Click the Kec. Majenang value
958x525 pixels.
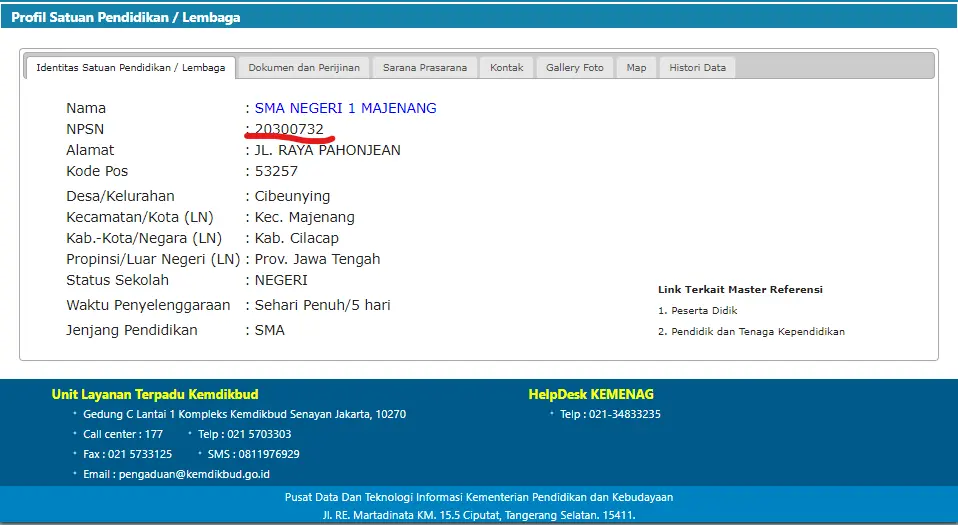tap(304, 217)
